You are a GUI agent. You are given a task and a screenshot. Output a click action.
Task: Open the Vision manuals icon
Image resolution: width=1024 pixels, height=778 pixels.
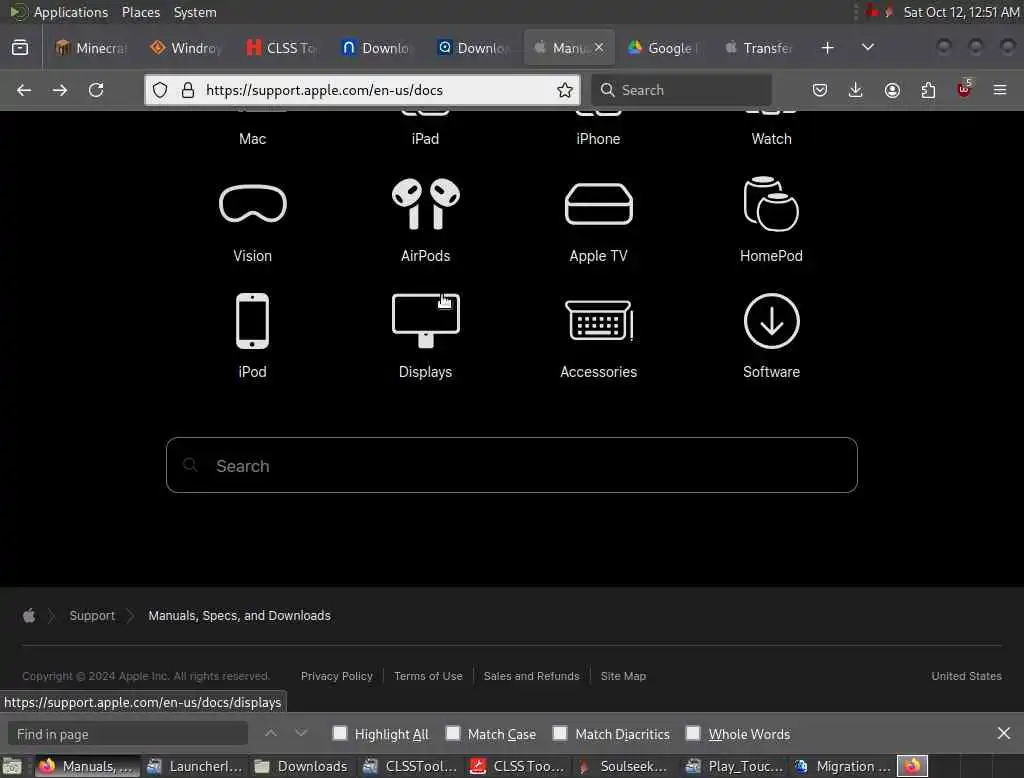pos(252,204)
